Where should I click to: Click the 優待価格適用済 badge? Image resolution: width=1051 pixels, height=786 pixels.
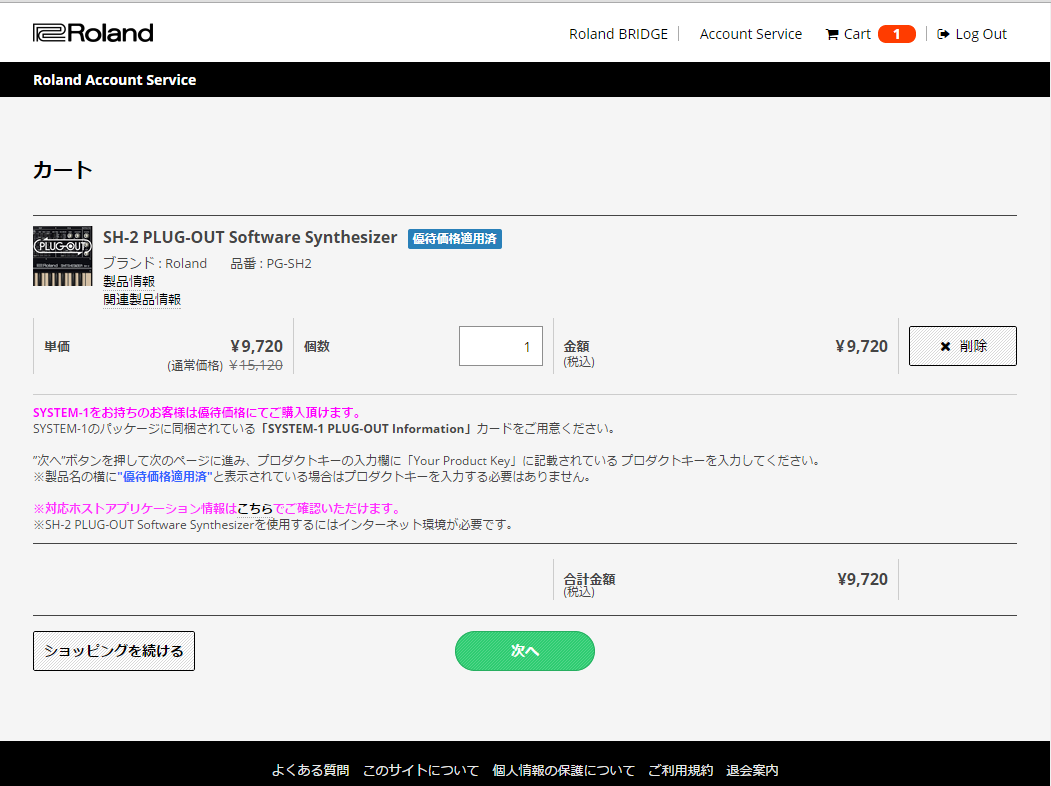[454, 239]
